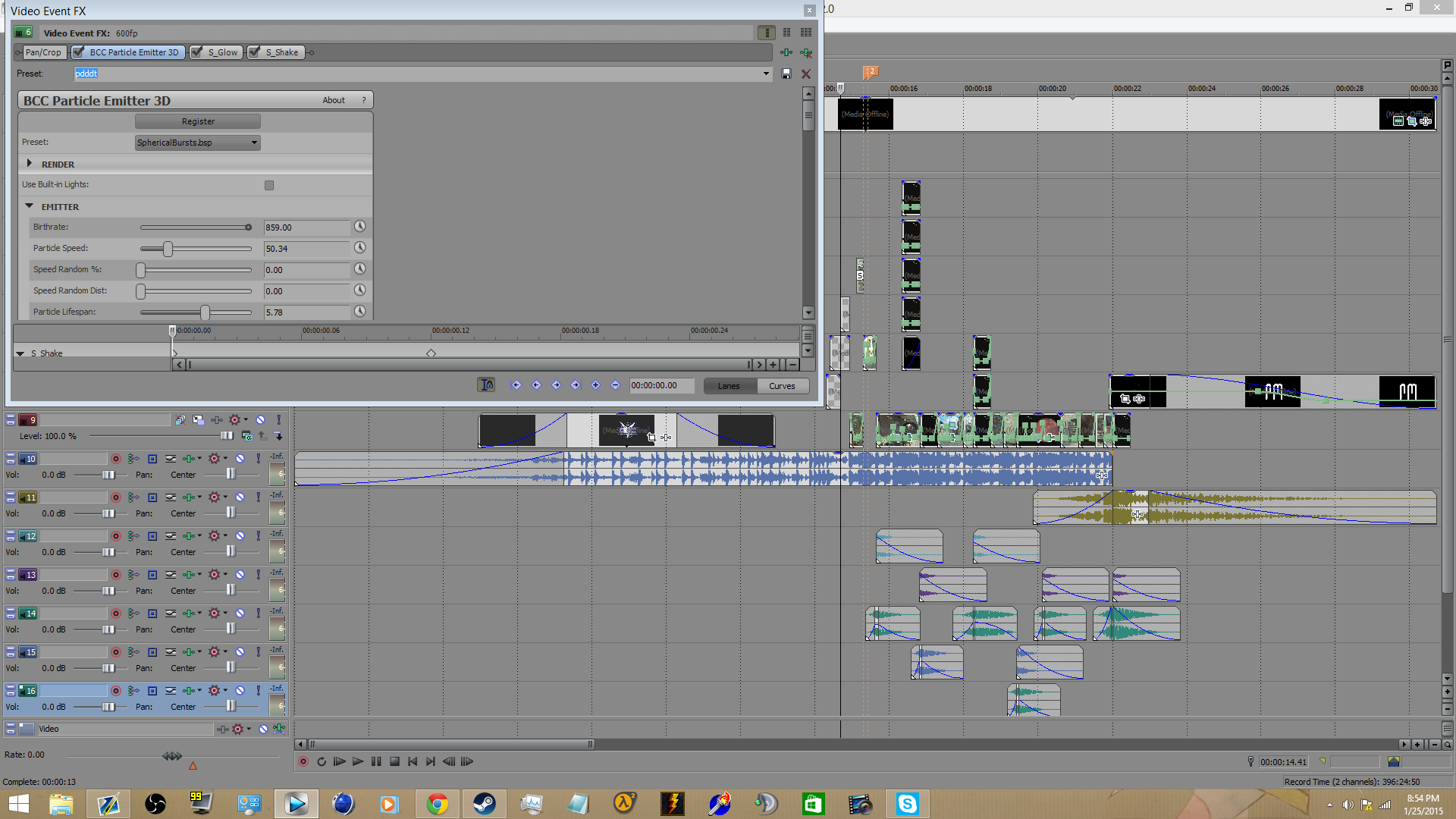Click the Delete Preset X icon
The width and height of the screenshot is (1456, 819).
point(806,74)
